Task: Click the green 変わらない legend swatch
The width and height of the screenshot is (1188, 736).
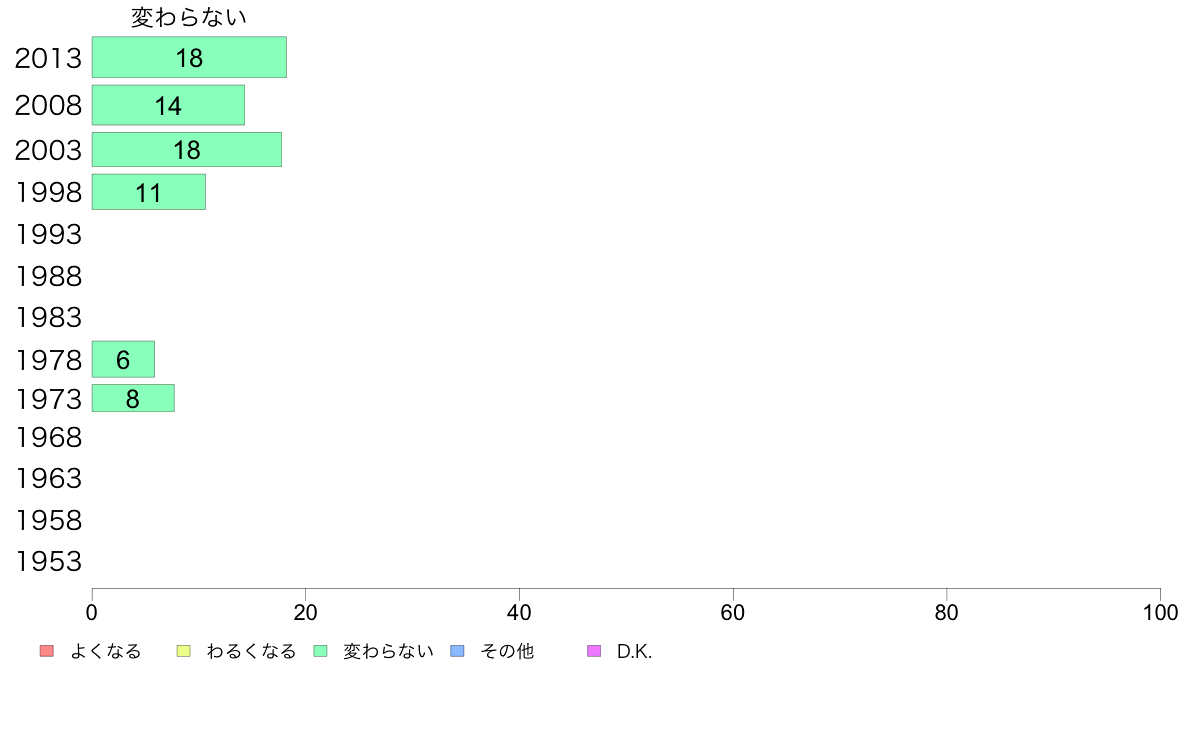Action: [320, 651]
